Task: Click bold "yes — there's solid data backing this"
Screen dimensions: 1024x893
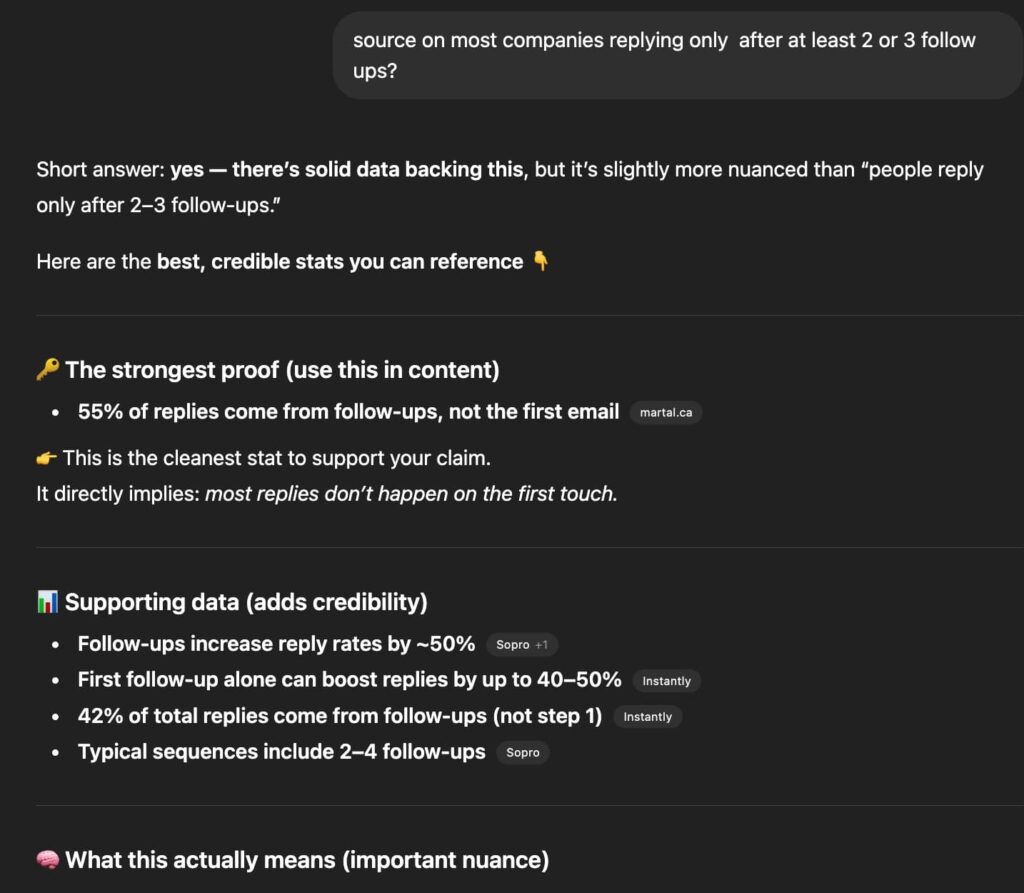Action: [x=347, y=169]
